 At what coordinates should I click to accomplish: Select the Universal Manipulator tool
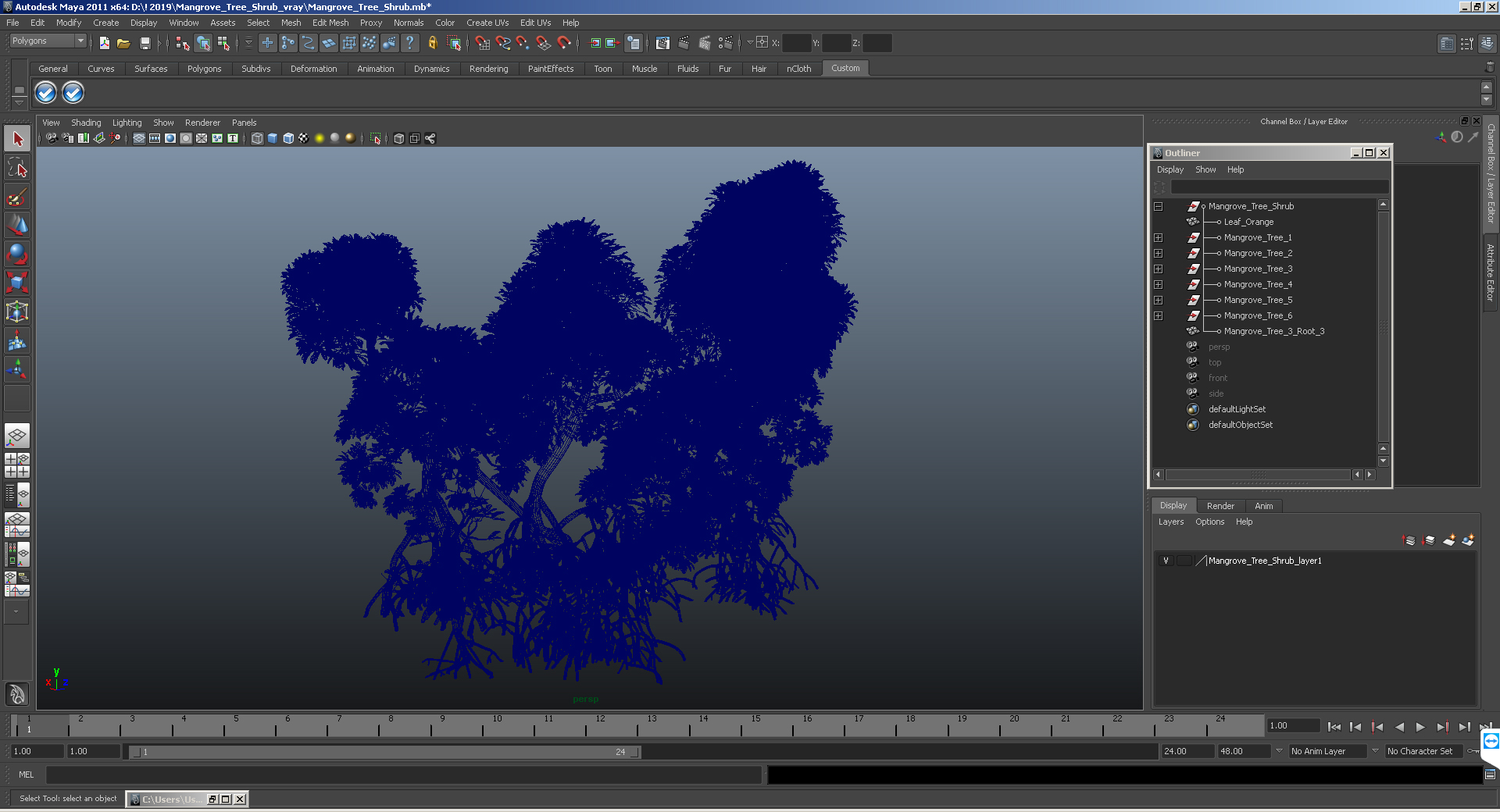pos(17,312)
